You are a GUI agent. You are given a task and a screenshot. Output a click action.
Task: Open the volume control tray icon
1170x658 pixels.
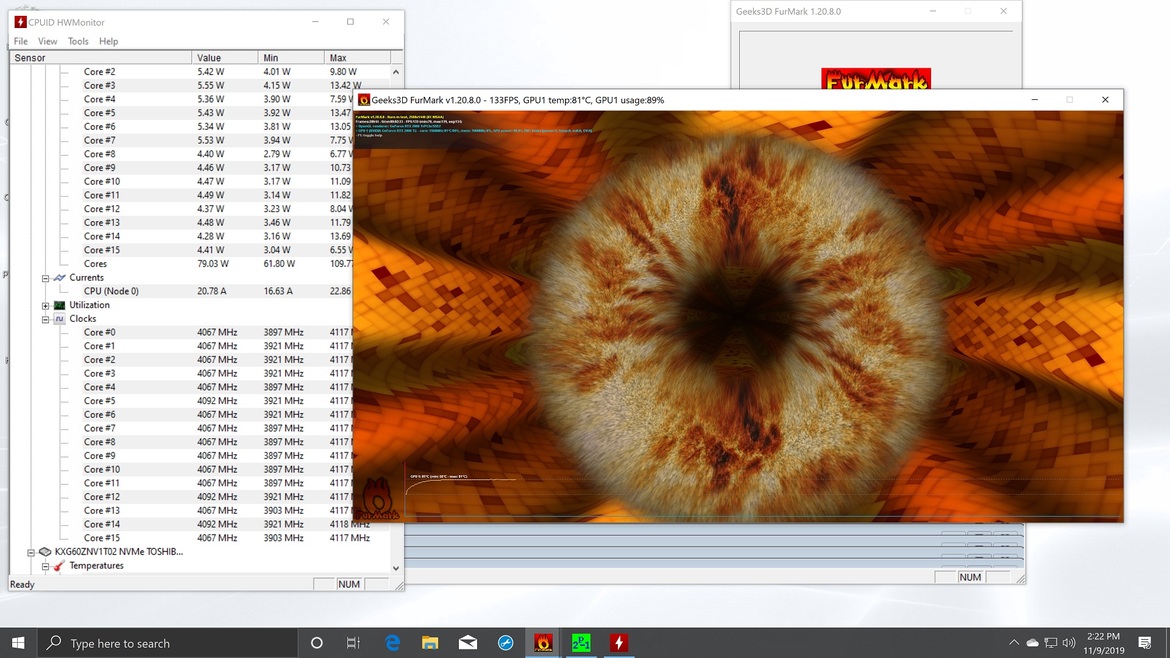(x=1069, y=642)
